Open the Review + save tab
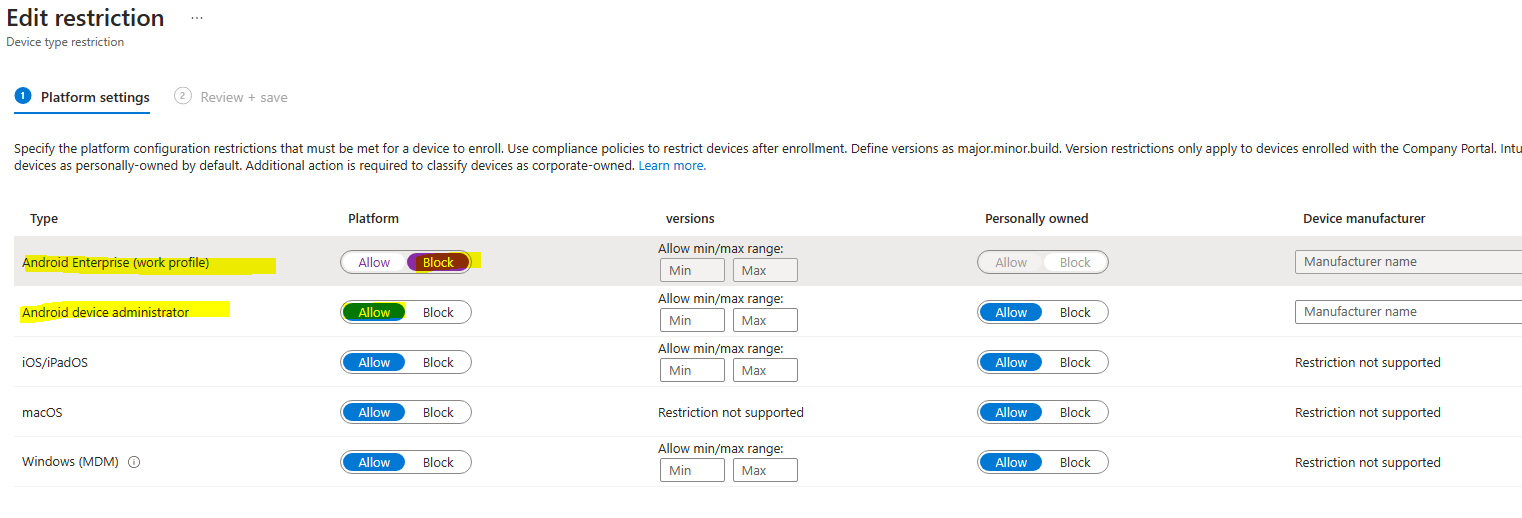This screenshot has width=1522, height=518. tap(244, 97)
